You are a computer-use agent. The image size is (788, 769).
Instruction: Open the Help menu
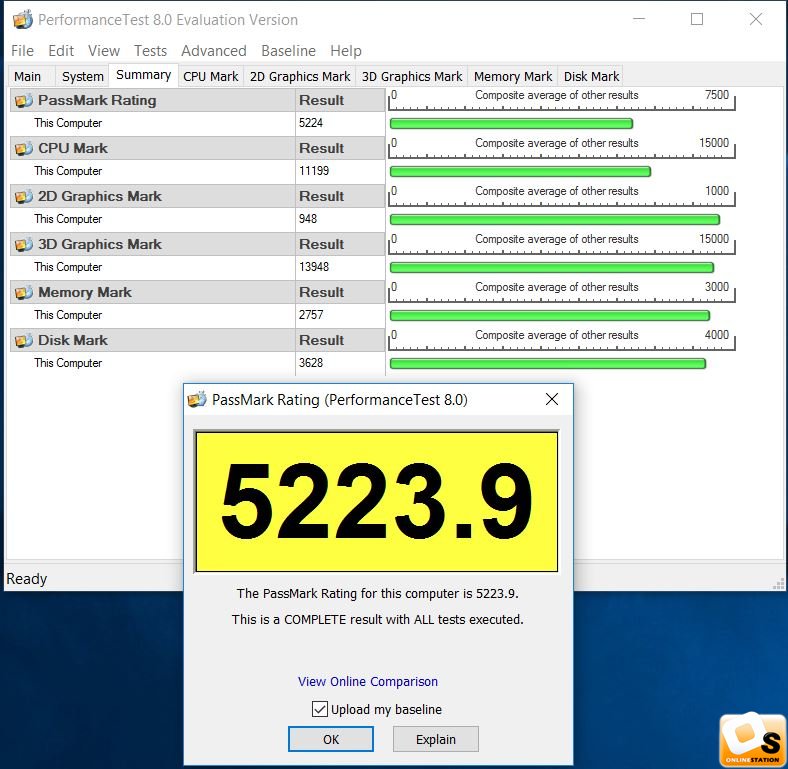coord(346,51)
